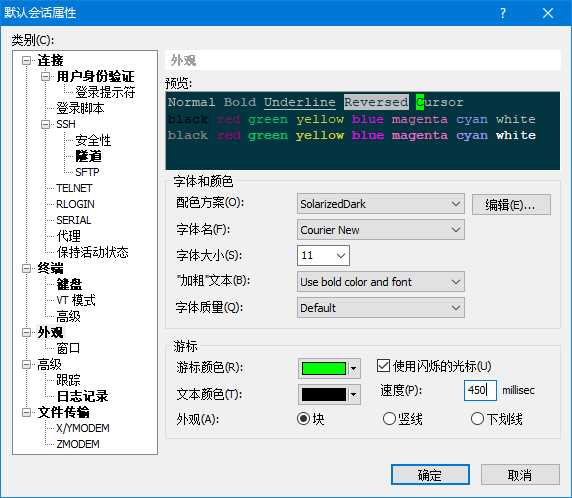
Task: Collapse the SSH tree node
Action: (45, 124)
